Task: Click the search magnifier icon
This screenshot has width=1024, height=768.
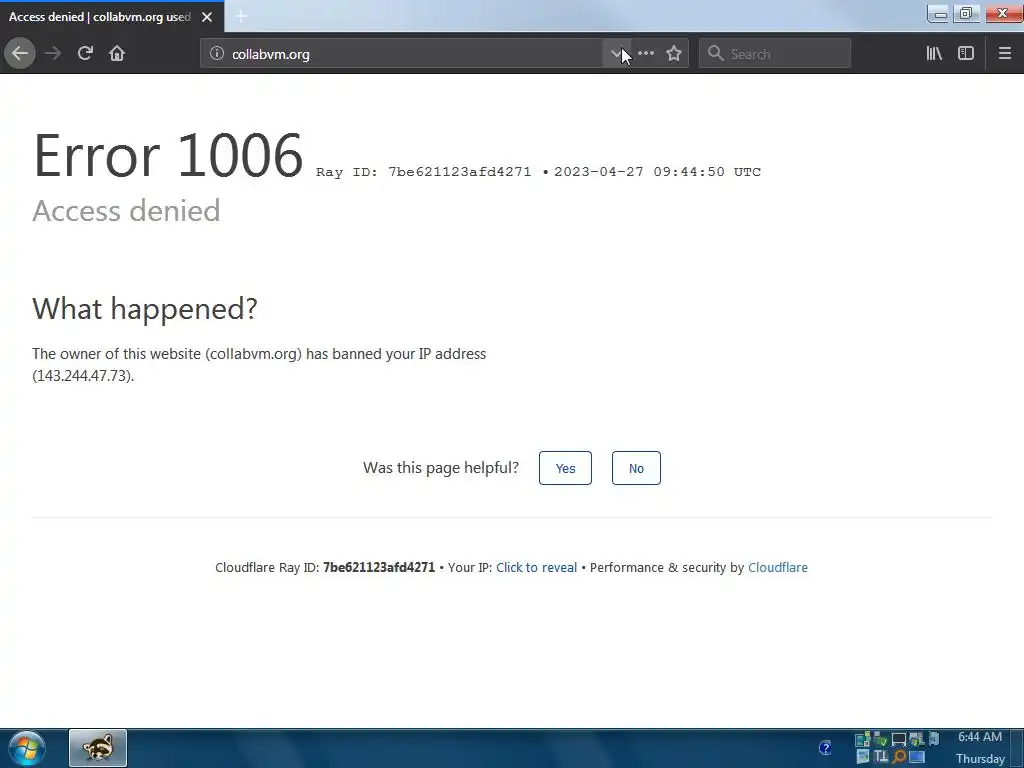Action: (x=716, y=54)
